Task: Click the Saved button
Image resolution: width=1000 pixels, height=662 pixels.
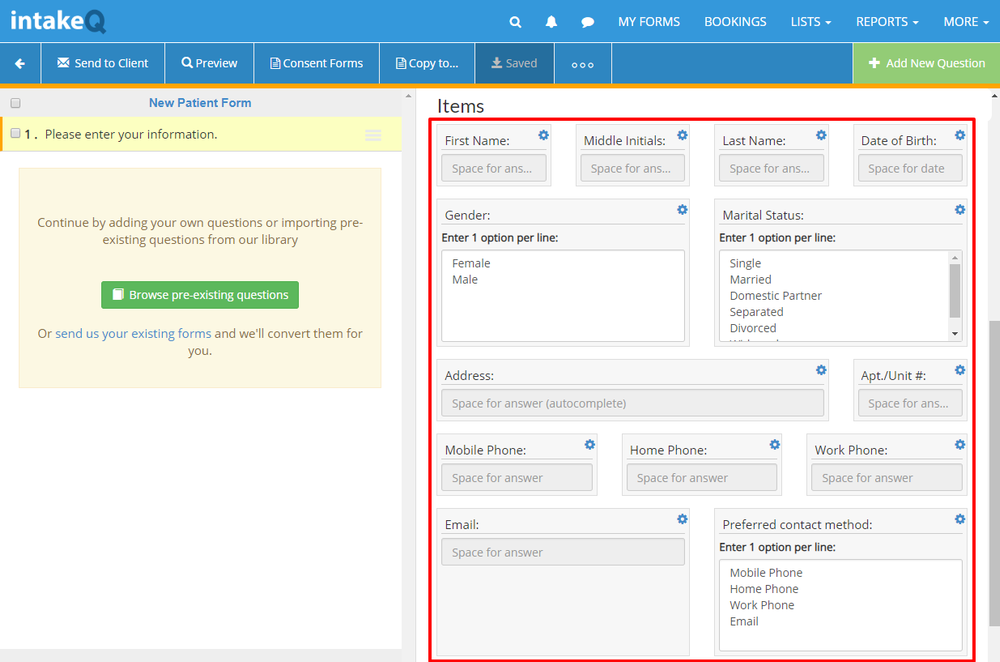Action: (515, 63)
